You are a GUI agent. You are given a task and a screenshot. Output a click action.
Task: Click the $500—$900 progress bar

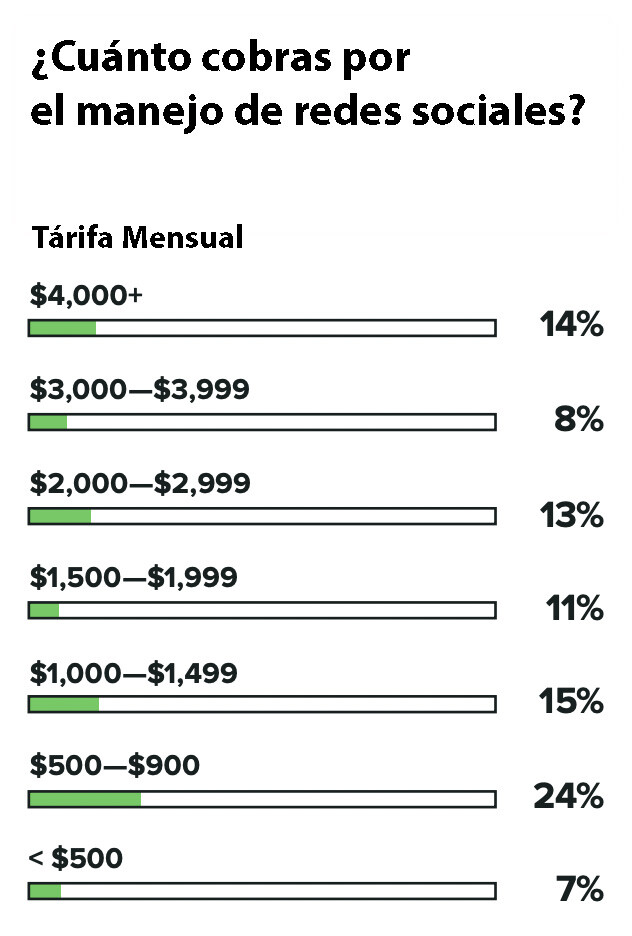(x=262, y=799)
